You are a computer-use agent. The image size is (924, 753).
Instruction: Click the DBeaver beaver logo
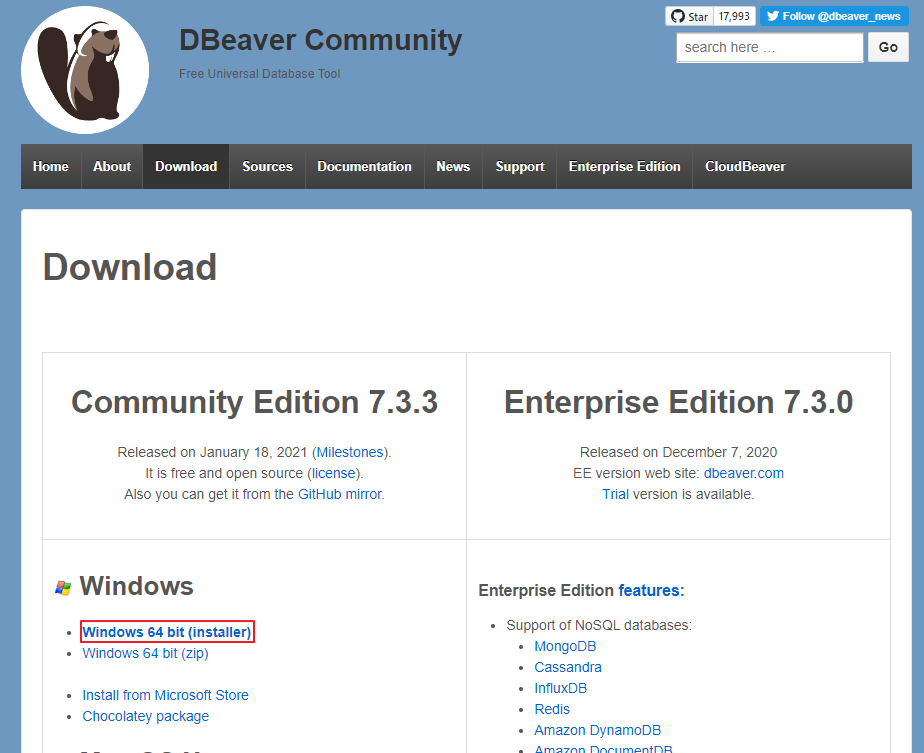85,70
